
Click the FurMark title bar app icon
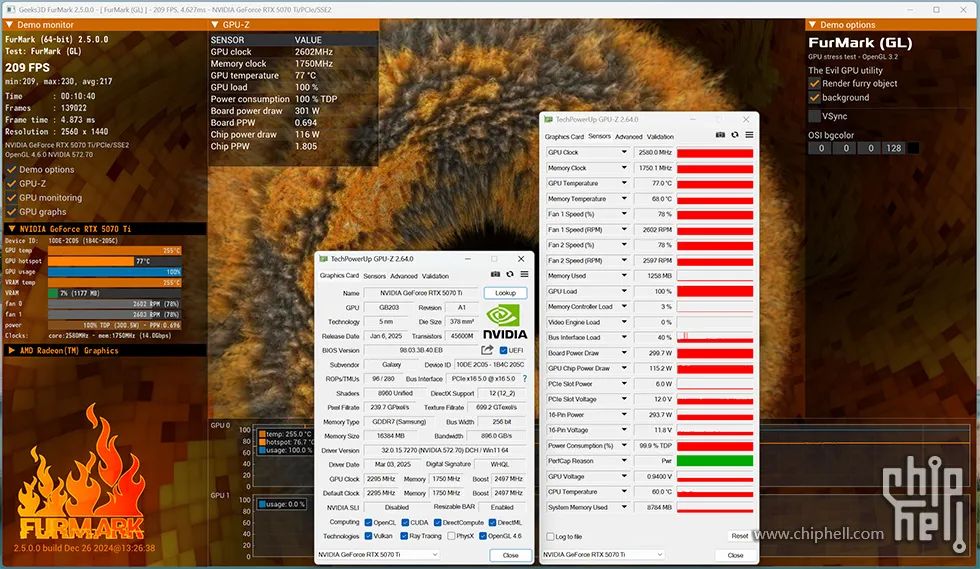[11, 10]
